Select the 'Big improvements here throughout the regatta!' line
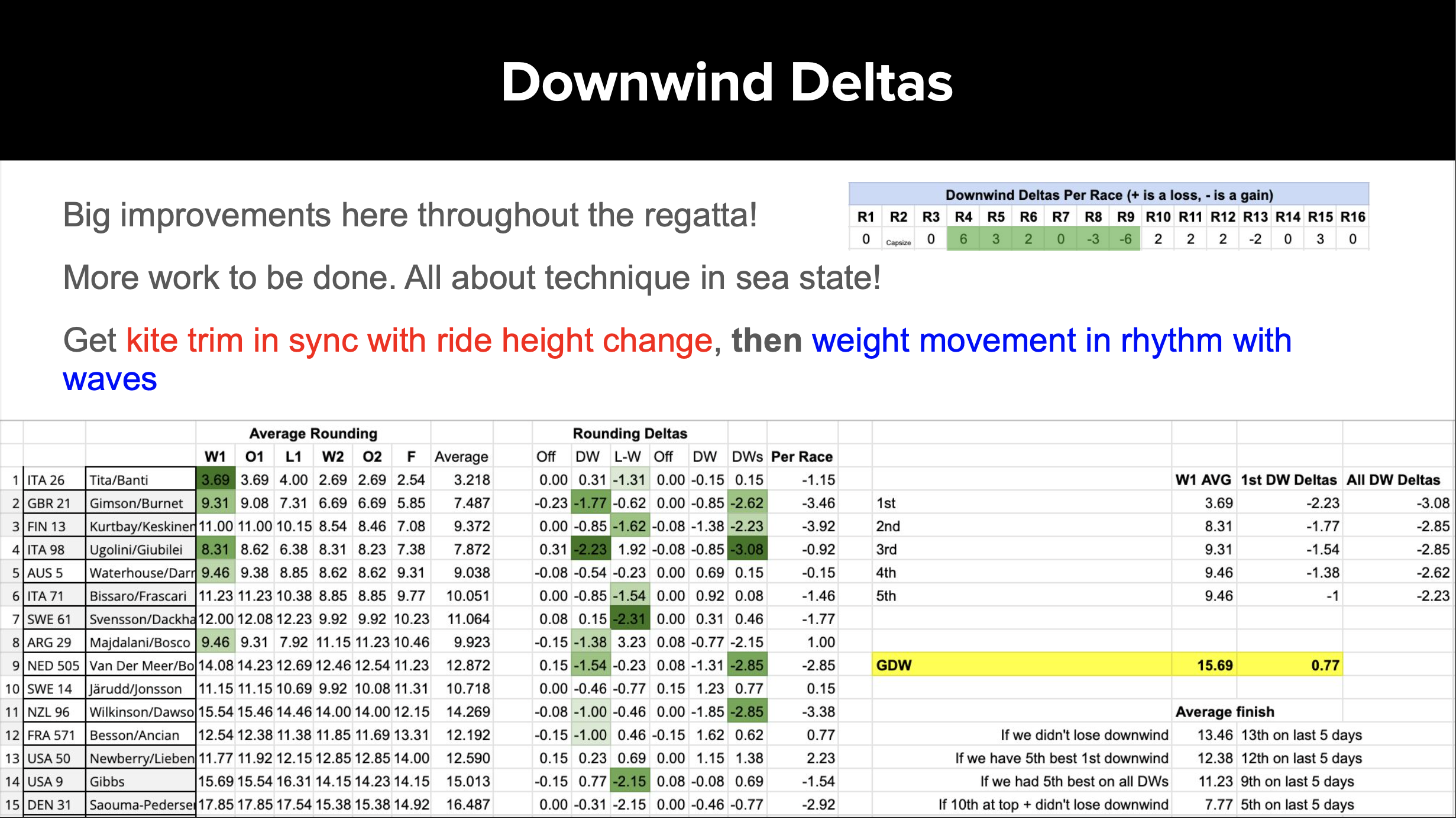 coord(410,215)
